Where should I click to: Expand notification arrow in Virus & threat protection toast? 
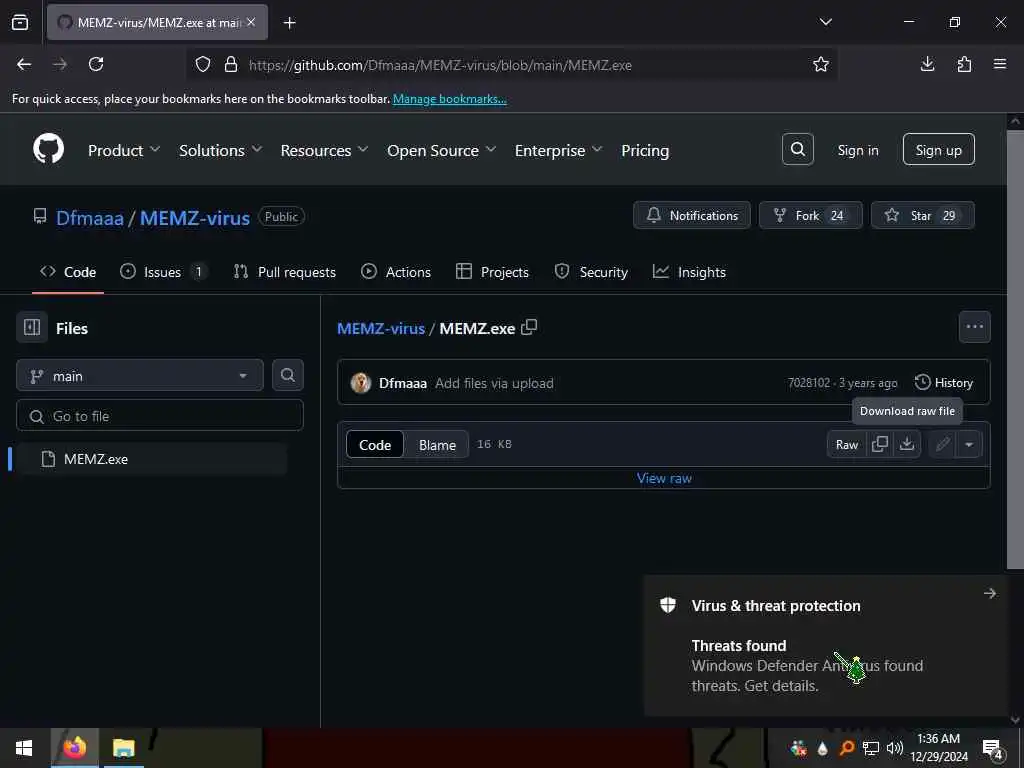tap(989, 593)
